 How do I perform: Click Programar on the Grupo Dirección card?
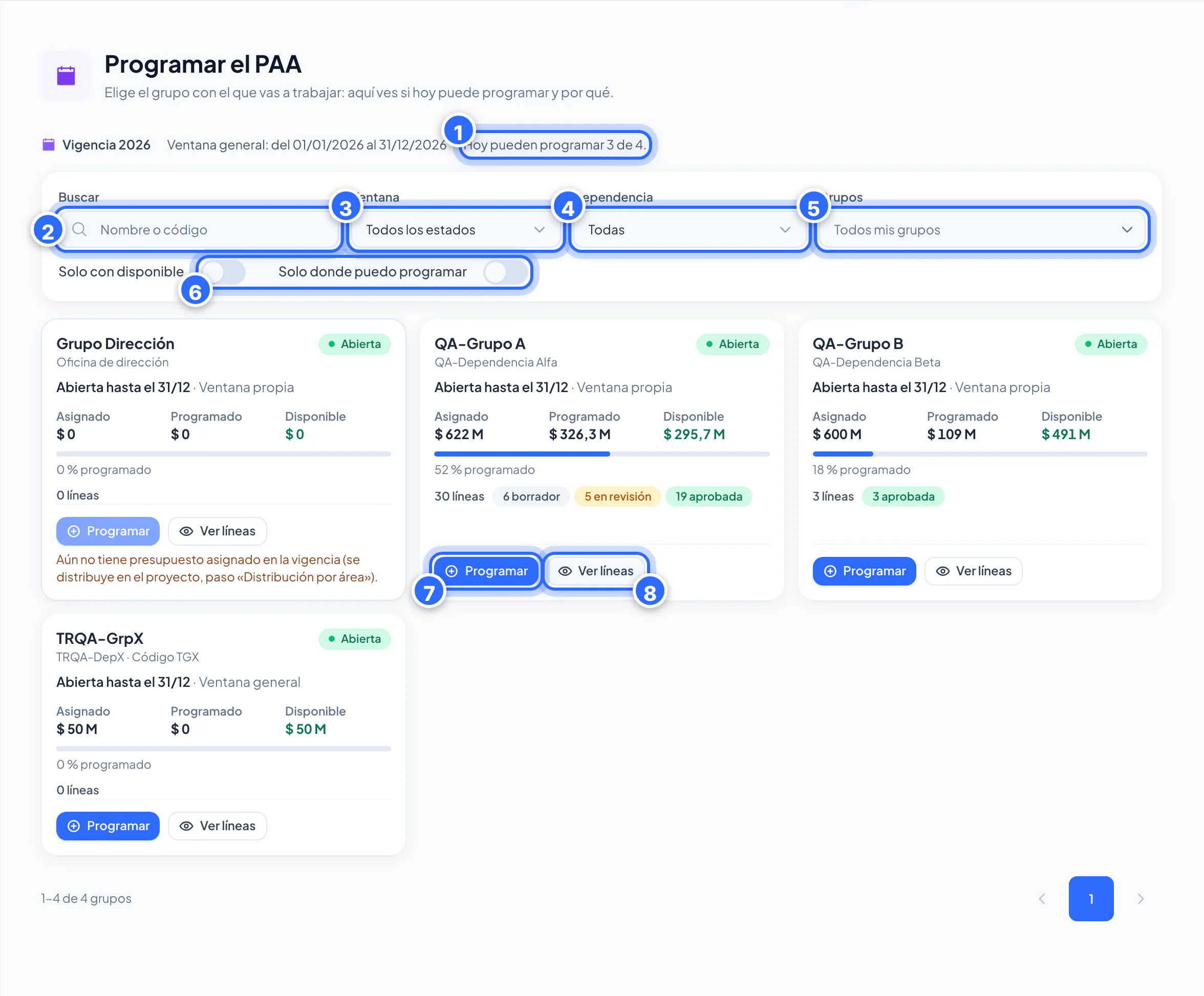pyautogui.click(x=108, y=531)
